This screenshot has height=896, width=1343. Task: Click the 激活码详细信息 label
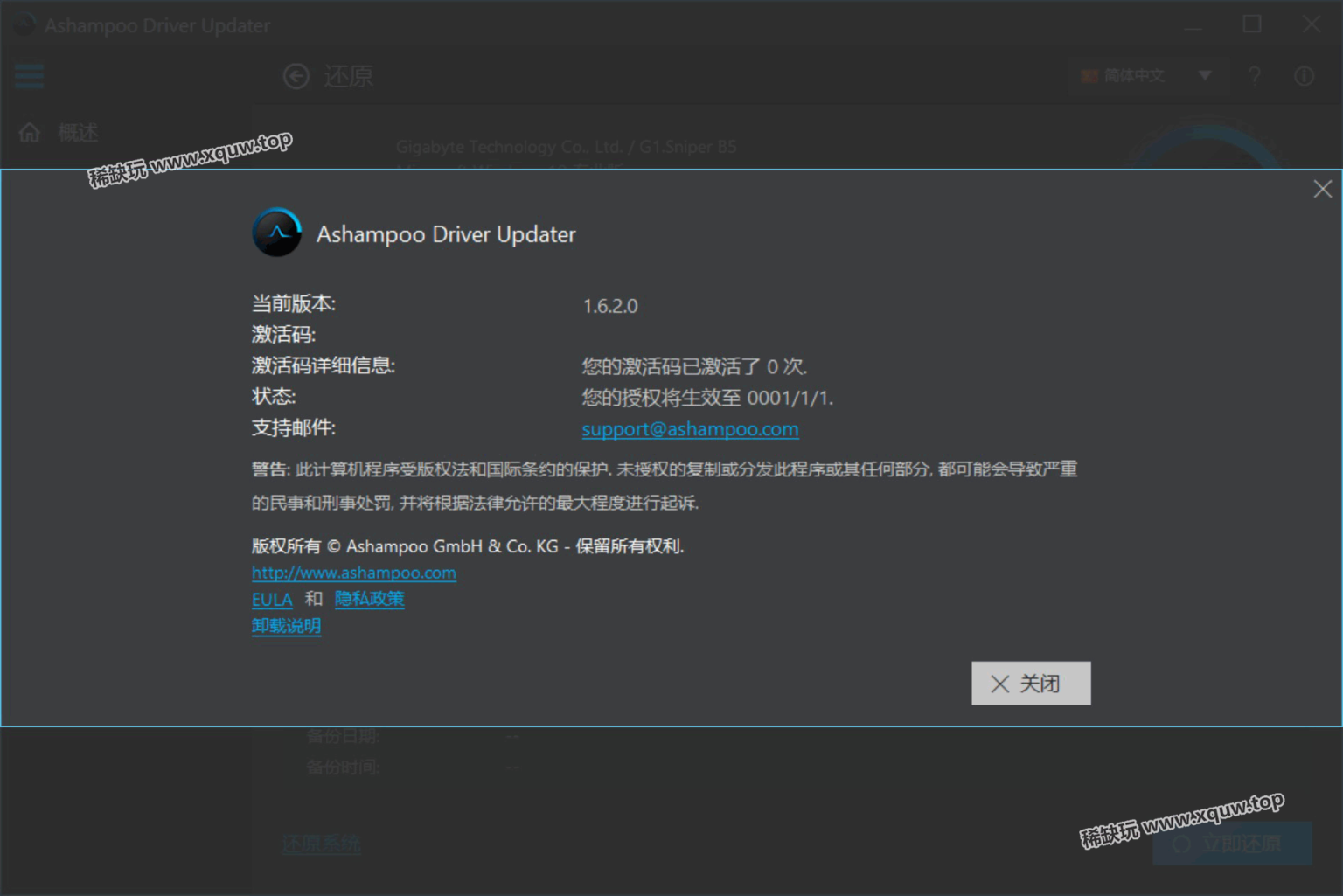coord(324,365)
